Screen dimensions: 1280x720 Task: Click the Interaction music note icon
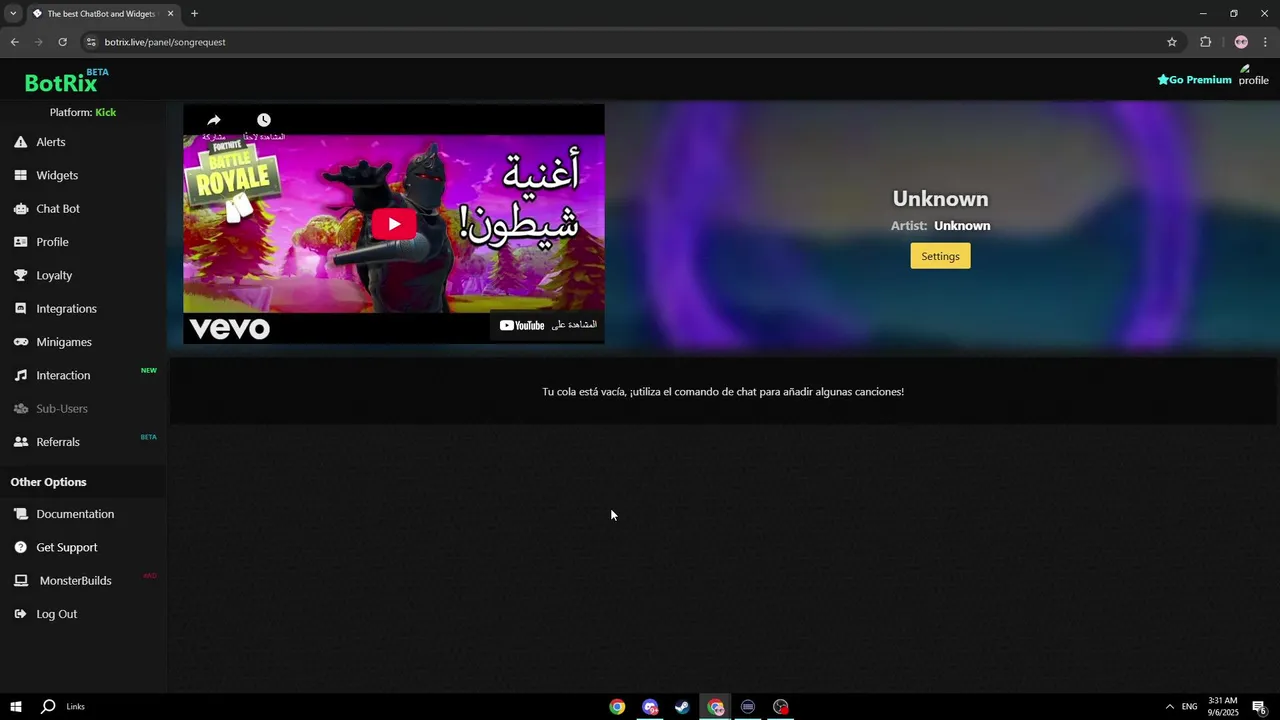(20, 375)
